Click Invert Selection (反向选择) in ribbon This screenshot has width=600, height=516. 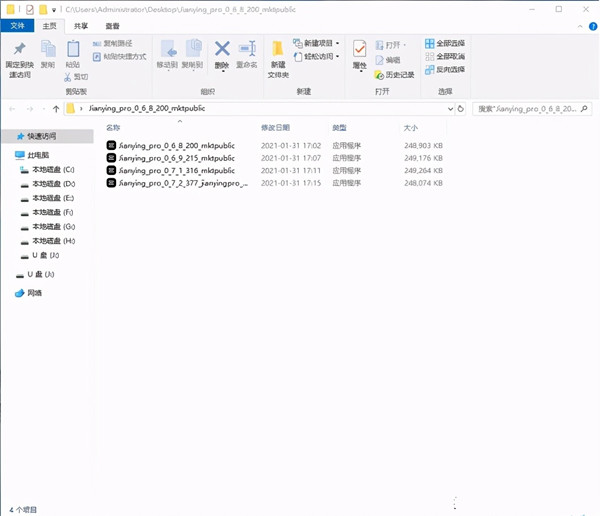click(x=444, y=69)
